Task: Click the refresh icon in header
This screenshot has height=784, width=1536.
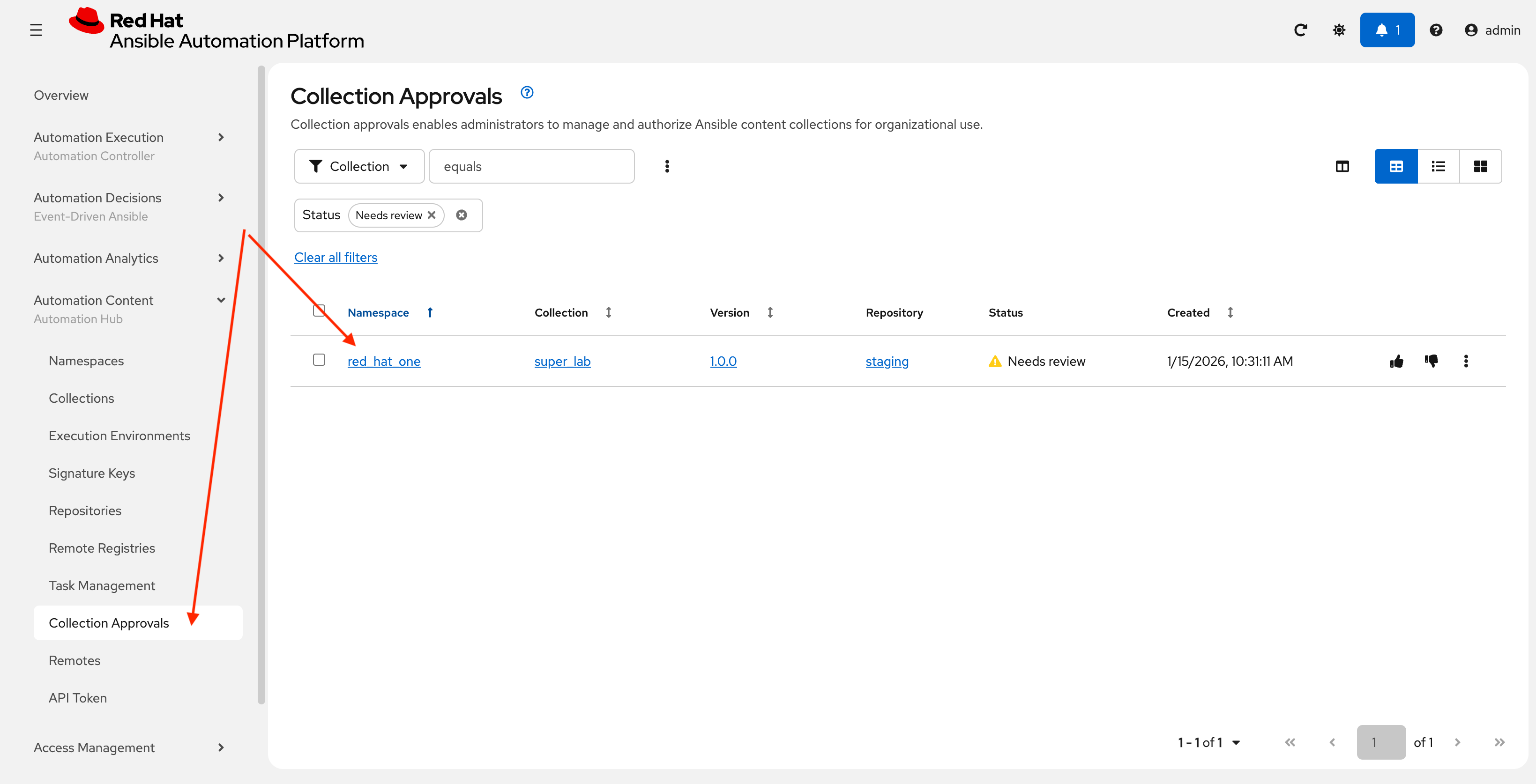Action: point(1300,30)
